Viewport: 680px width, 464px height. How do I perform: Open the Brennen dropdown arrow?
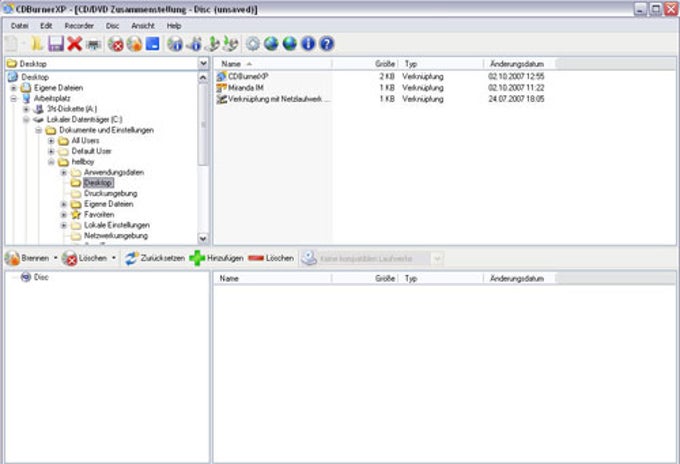tap(56, 258)
